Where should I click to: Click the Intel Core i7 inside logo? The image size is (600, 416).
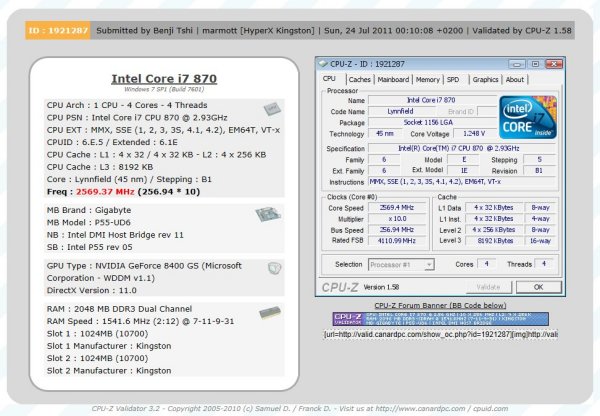point(528,117)
